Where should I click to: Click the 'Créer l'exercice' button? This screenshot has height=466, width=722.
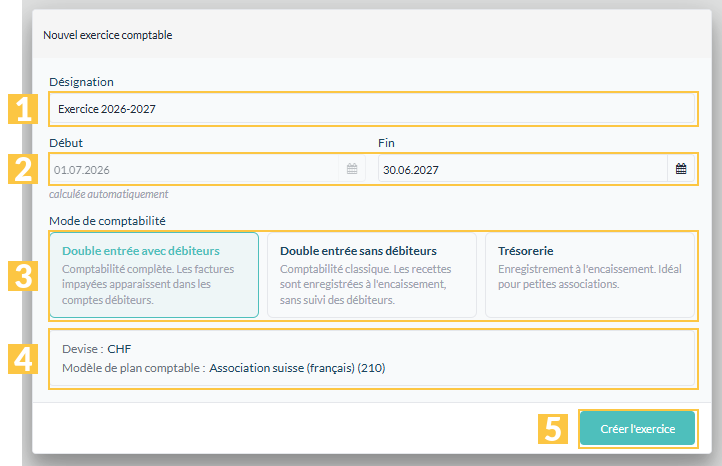(x=637, y=429)
